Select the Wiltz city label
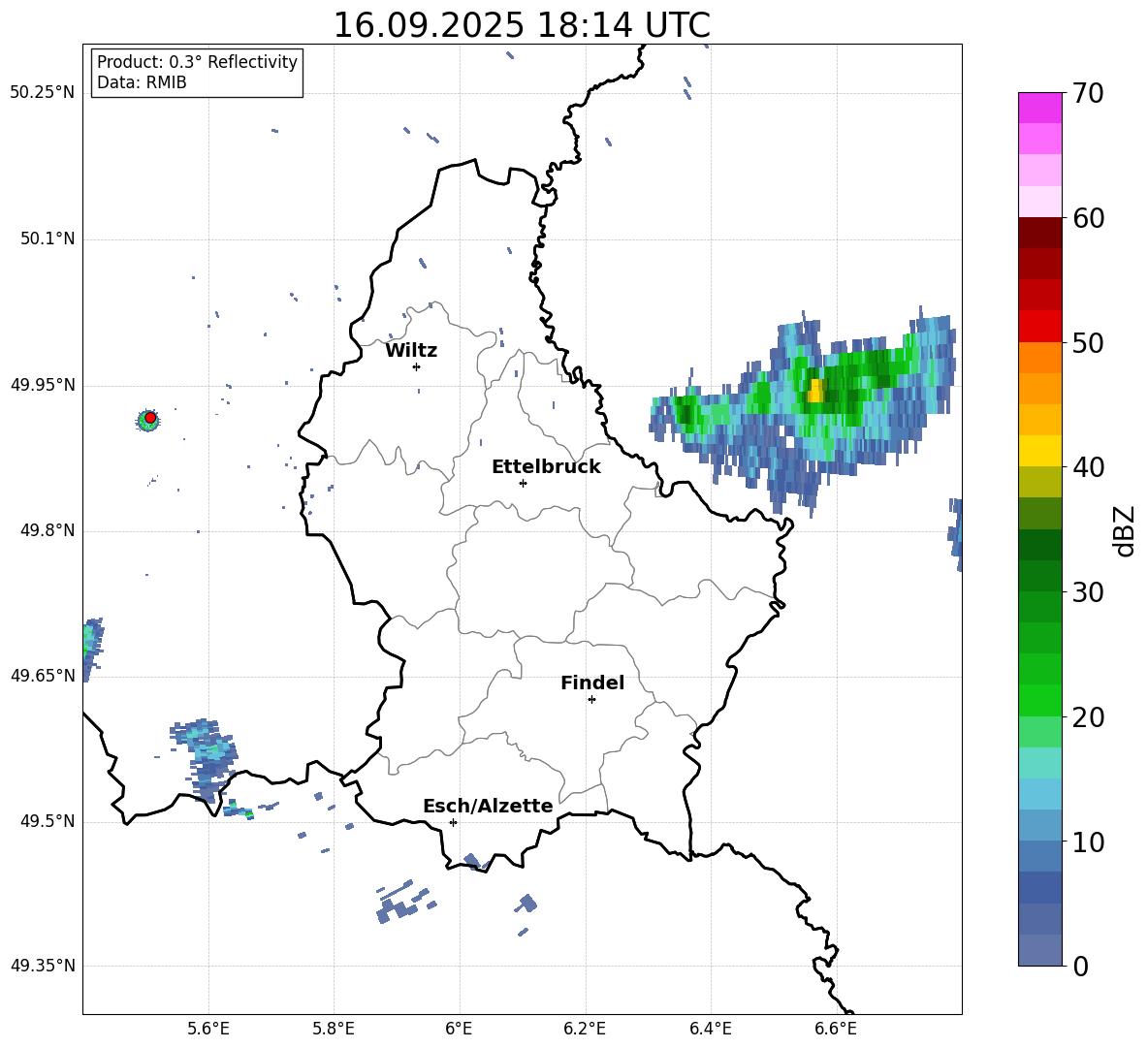The image size is (1148, 1048). 411,351
